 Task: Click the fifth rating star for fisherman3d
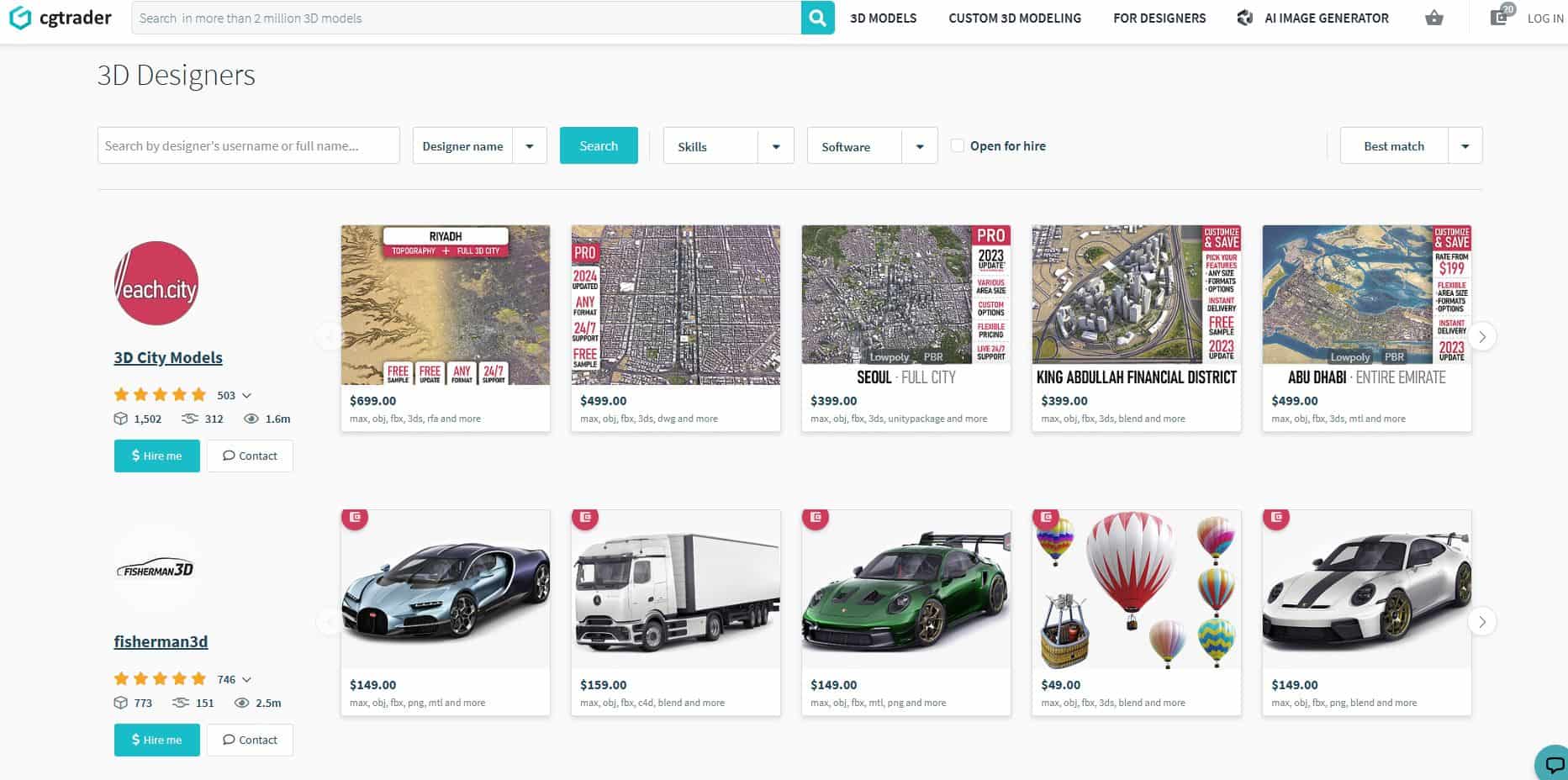199,678
